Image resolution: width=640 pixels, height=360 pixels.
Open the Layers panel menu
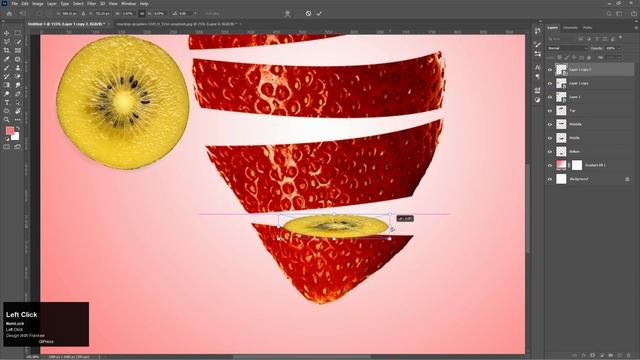click(x=636, y=28)
